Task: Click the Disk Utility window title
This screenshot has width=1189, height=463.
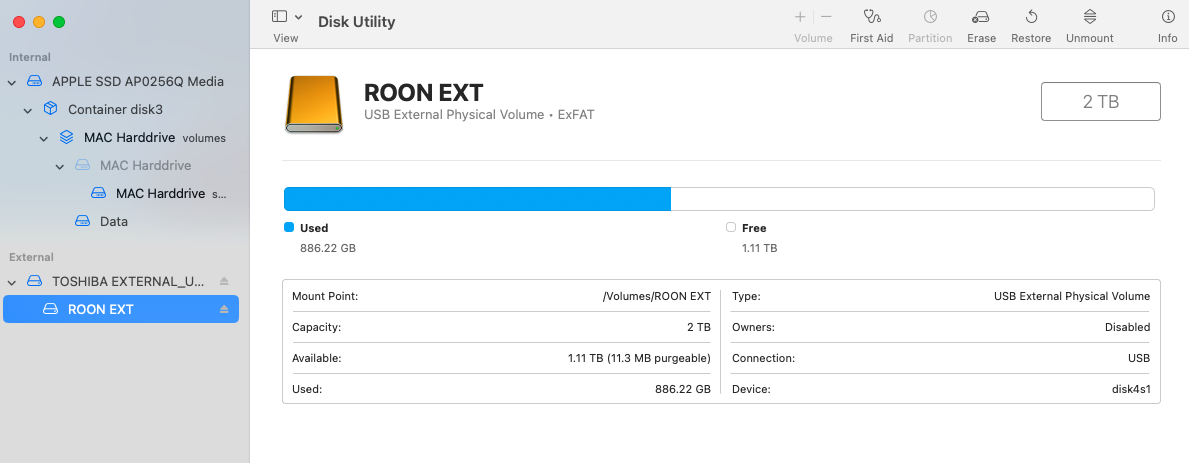Action: coord(356,22)
